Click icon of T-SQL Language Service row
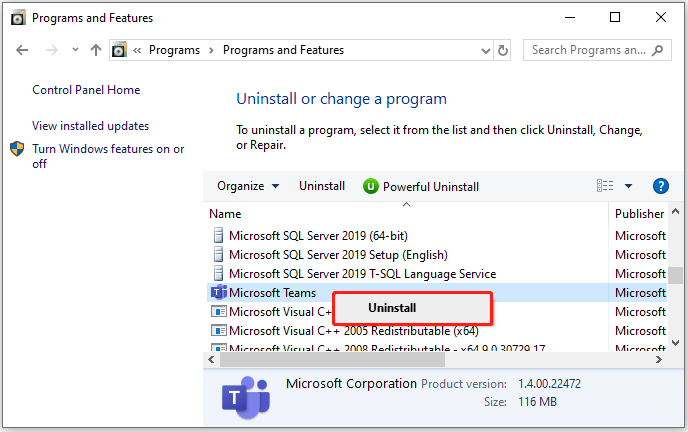 click(x=218, y=273)
